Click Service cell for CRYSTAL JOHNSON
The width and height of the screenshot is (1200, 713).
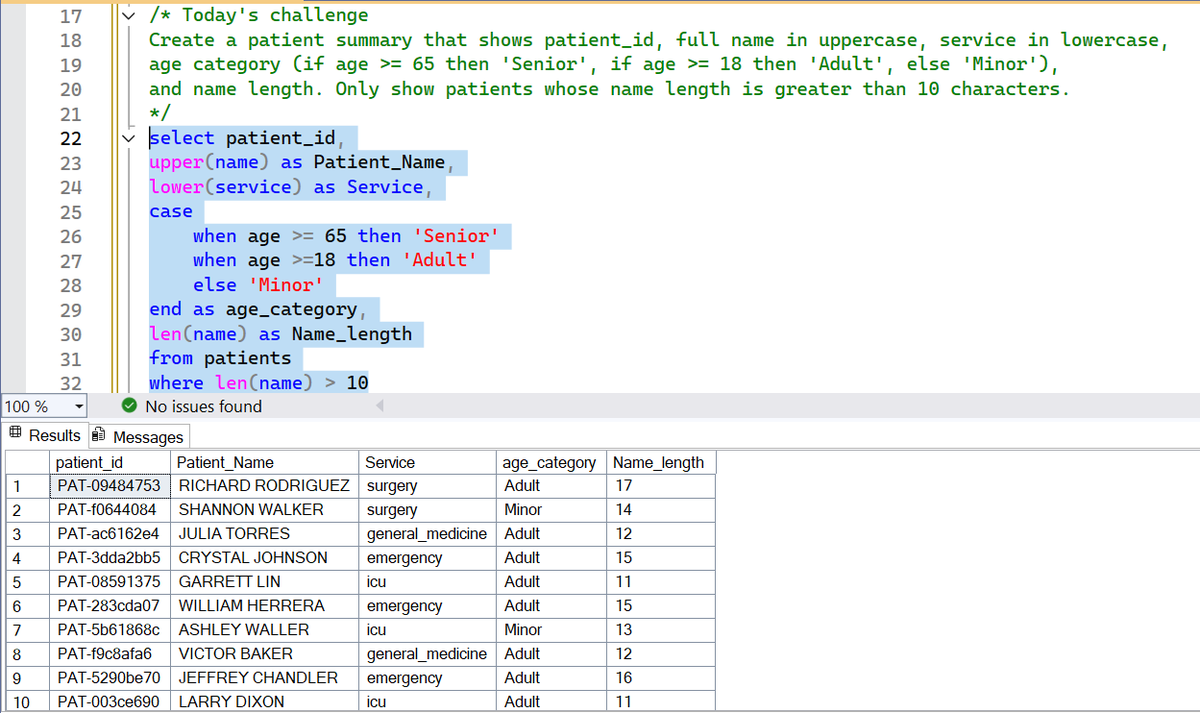point(426,558)
